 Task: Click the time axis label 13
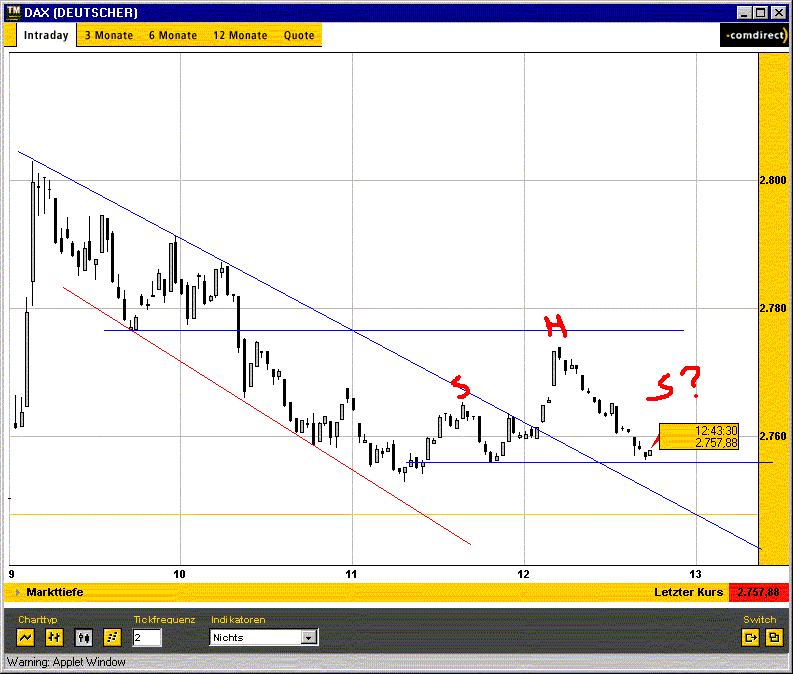click(x=695, y=574)
